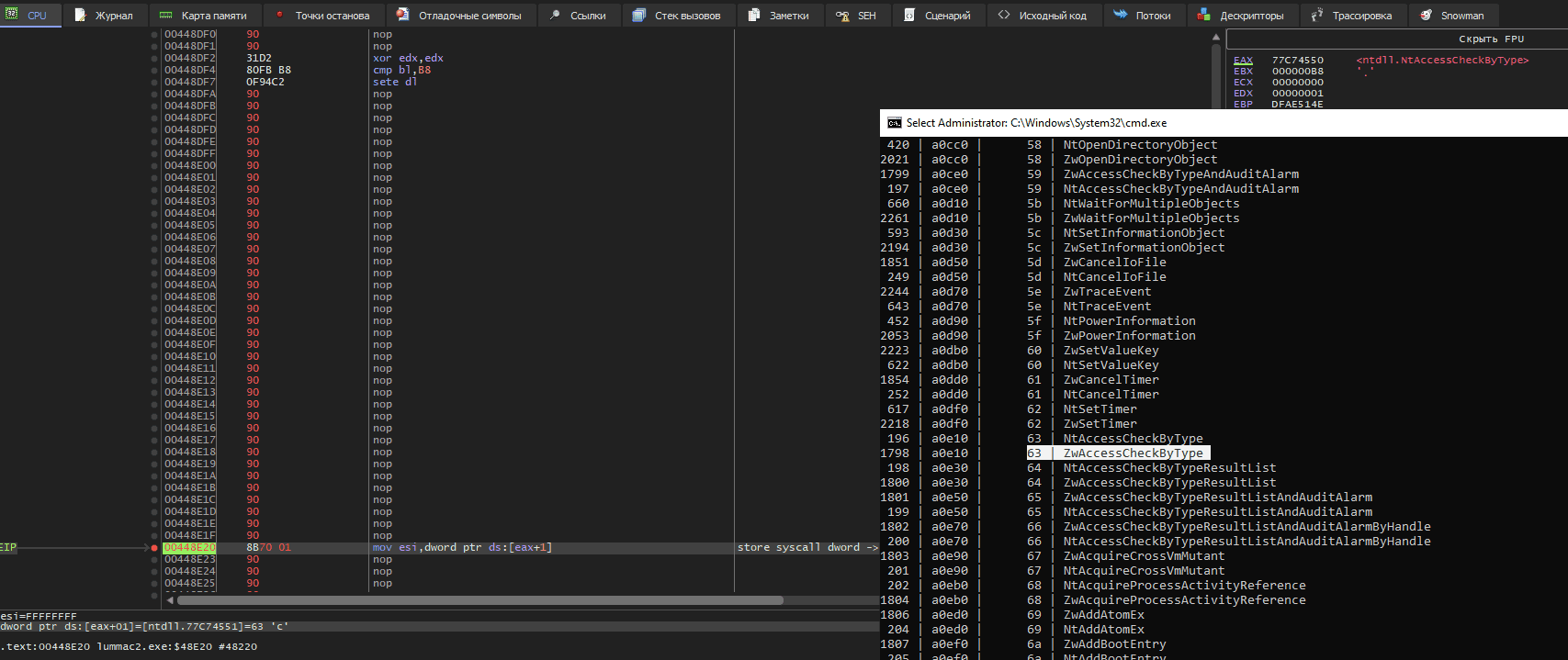1568x660 pixels.
Task: Click the Ссылки magnifier icon
Action: pos(555,15)
